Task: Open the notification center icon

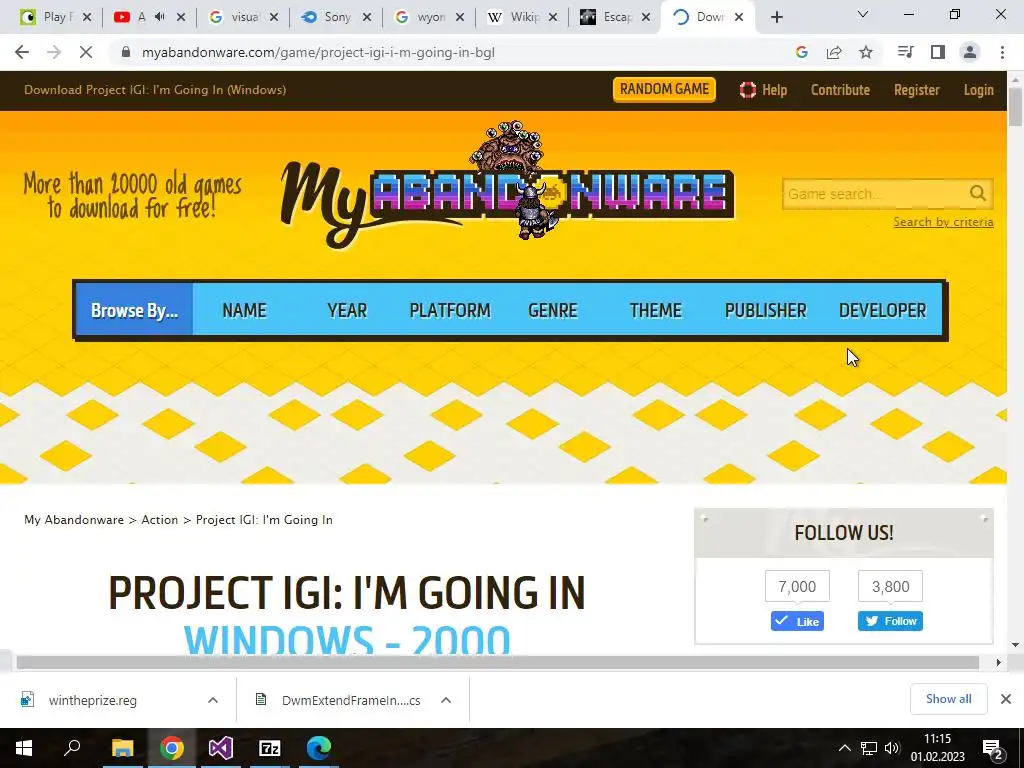Action: click(993, 748)
